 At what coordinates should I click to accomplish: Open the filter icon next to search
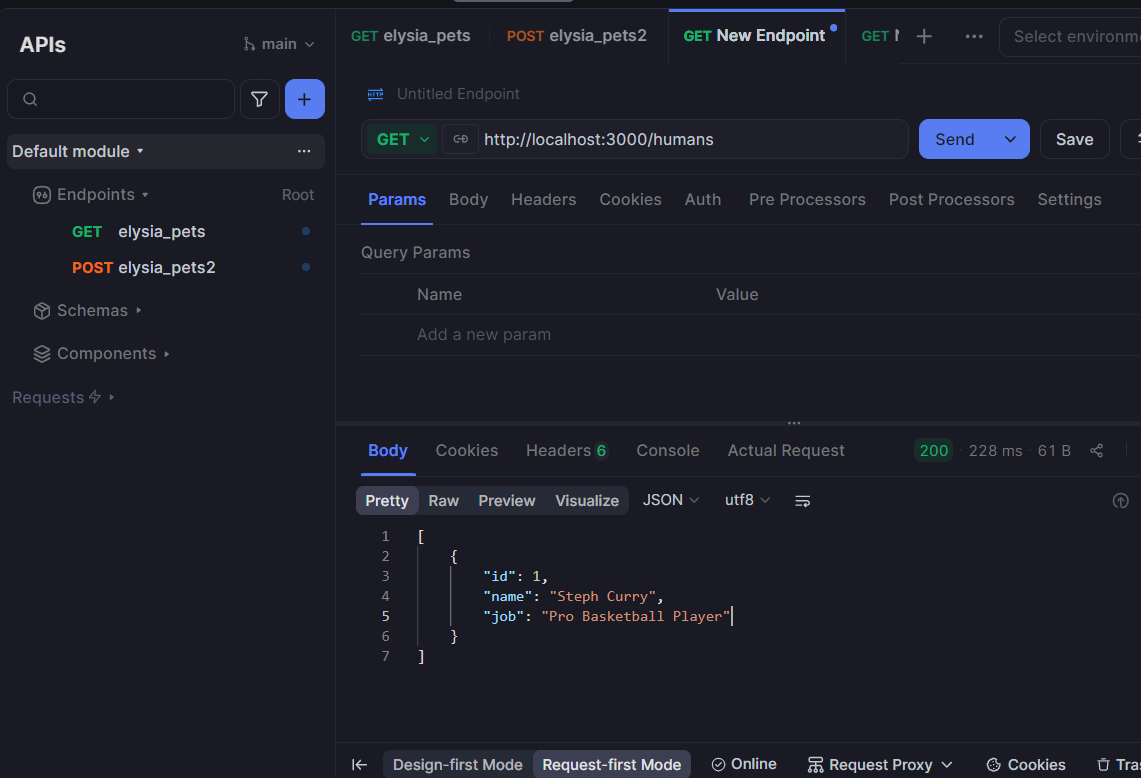click(259, 99)
